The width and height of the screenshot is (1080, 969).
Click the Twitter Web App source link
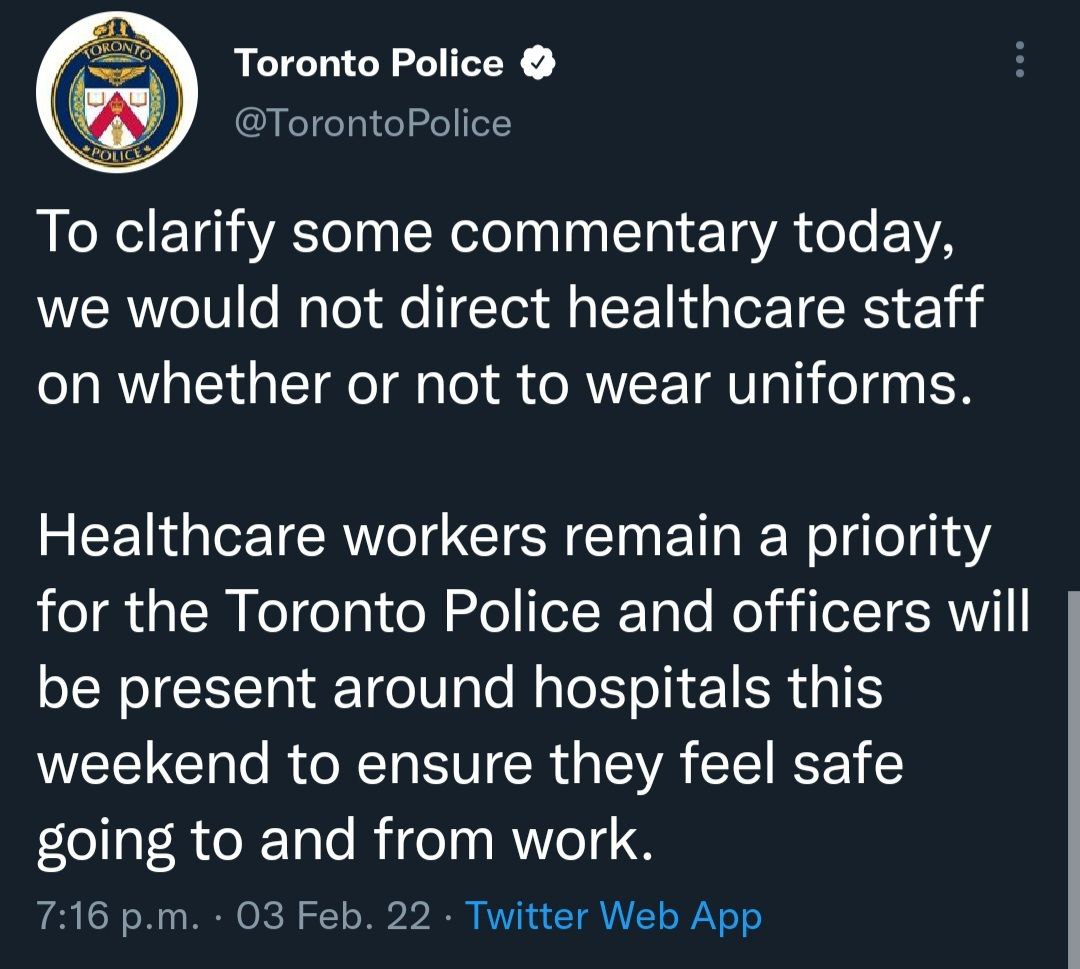pyautogui.click(x=614, y=916)
